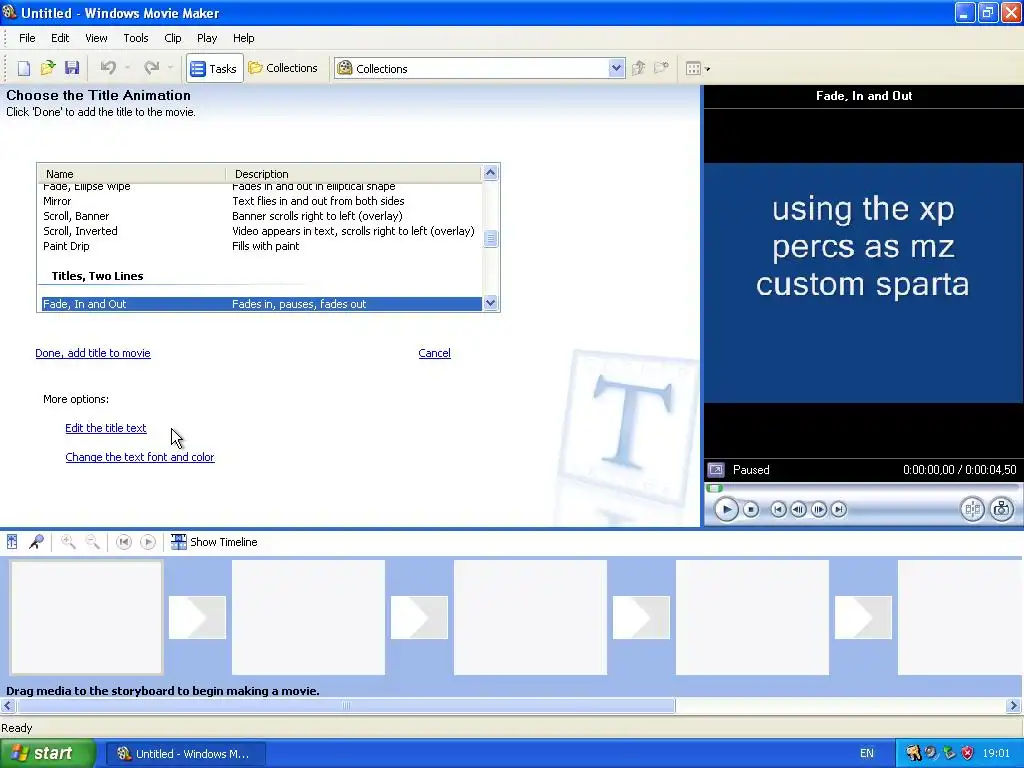This screenshot has width=1024, height=768.
Task: Stop the preview playback
Action: pyautogui.click(x=751, y=509)
